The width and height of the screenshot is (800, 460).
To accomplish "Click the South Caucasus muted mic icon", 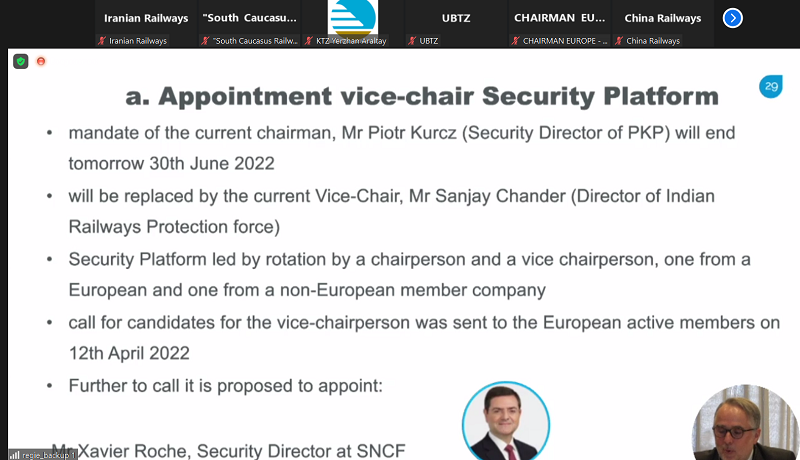I will click(205, 41).
